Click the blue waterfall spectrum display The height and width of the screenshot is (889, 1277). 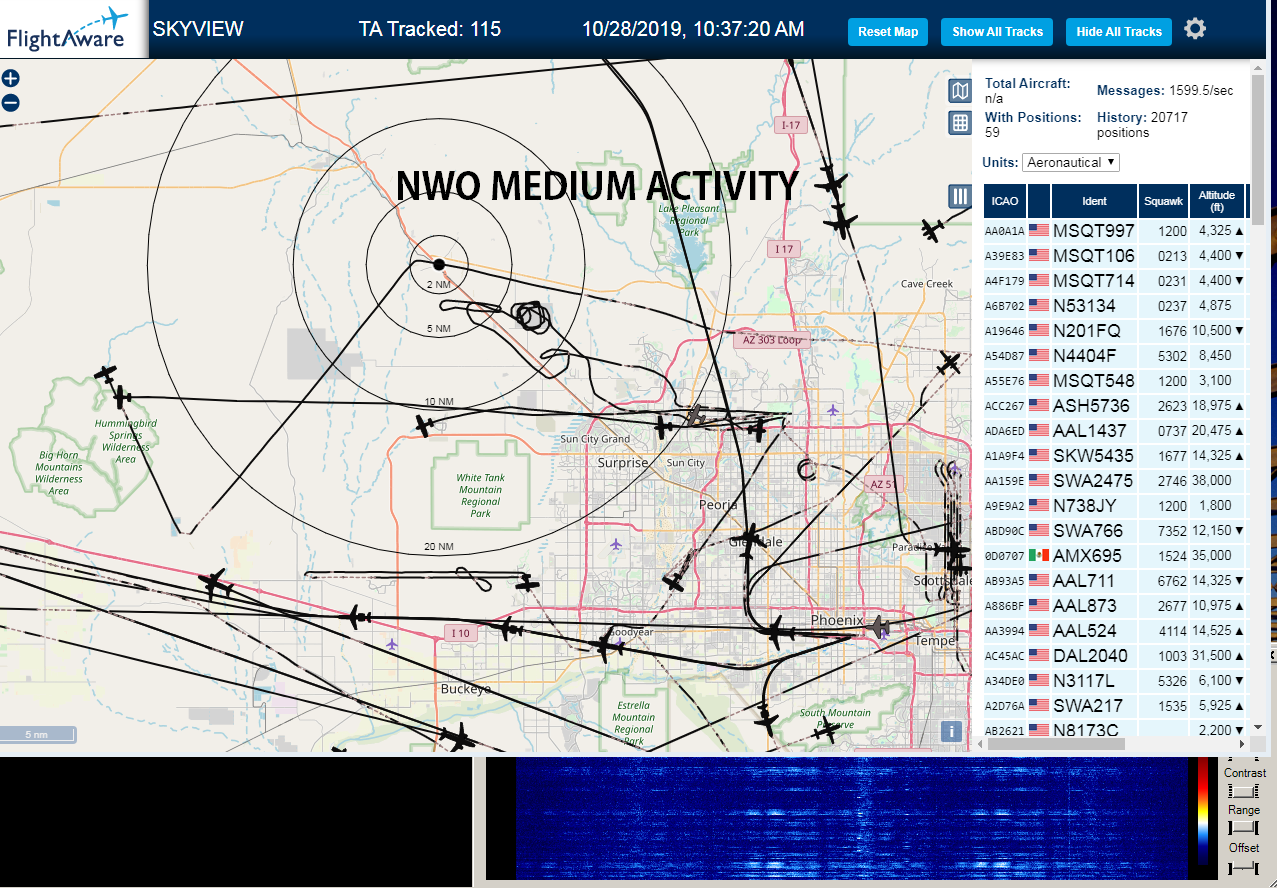coord(850,818)
